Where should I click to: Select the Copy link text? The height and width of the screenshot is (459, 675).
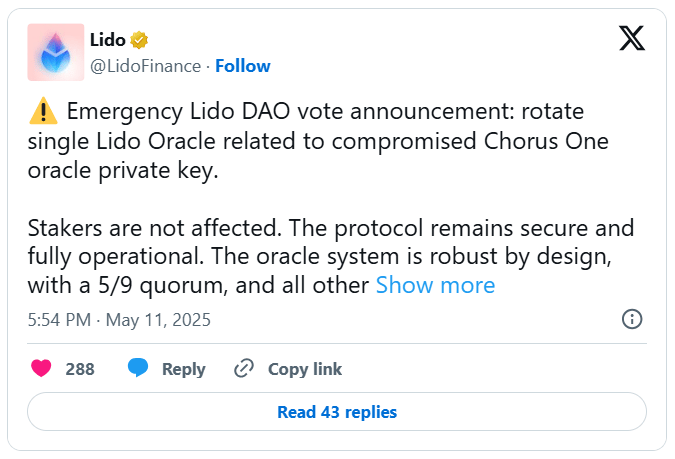pos(304,369)
